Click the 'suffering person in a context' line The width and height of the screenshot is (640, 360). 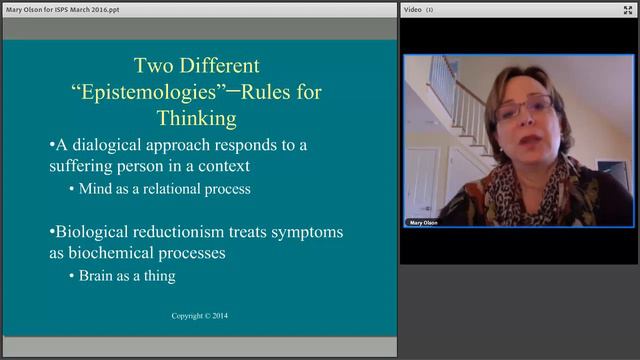point(149,166)
